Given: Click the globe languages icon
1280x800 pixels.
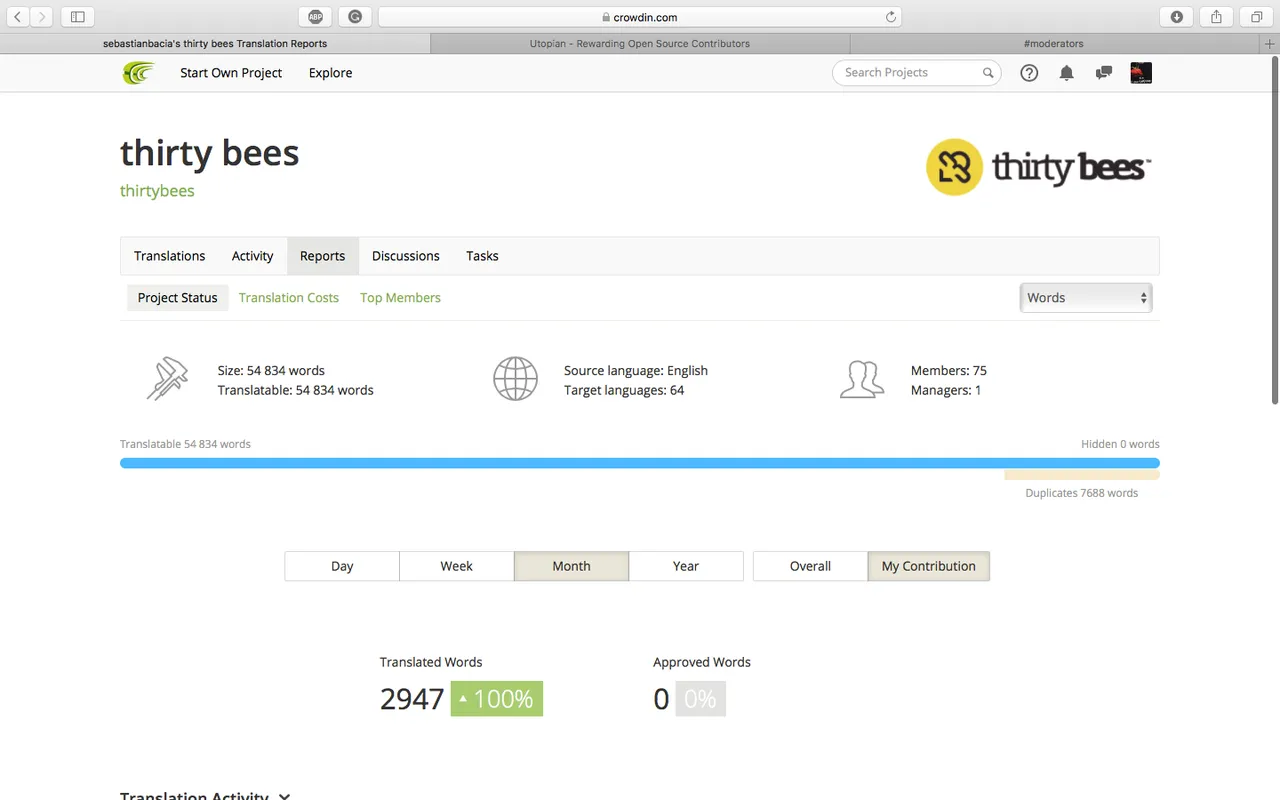Looking at the screenshot, I should coord(515,379).
